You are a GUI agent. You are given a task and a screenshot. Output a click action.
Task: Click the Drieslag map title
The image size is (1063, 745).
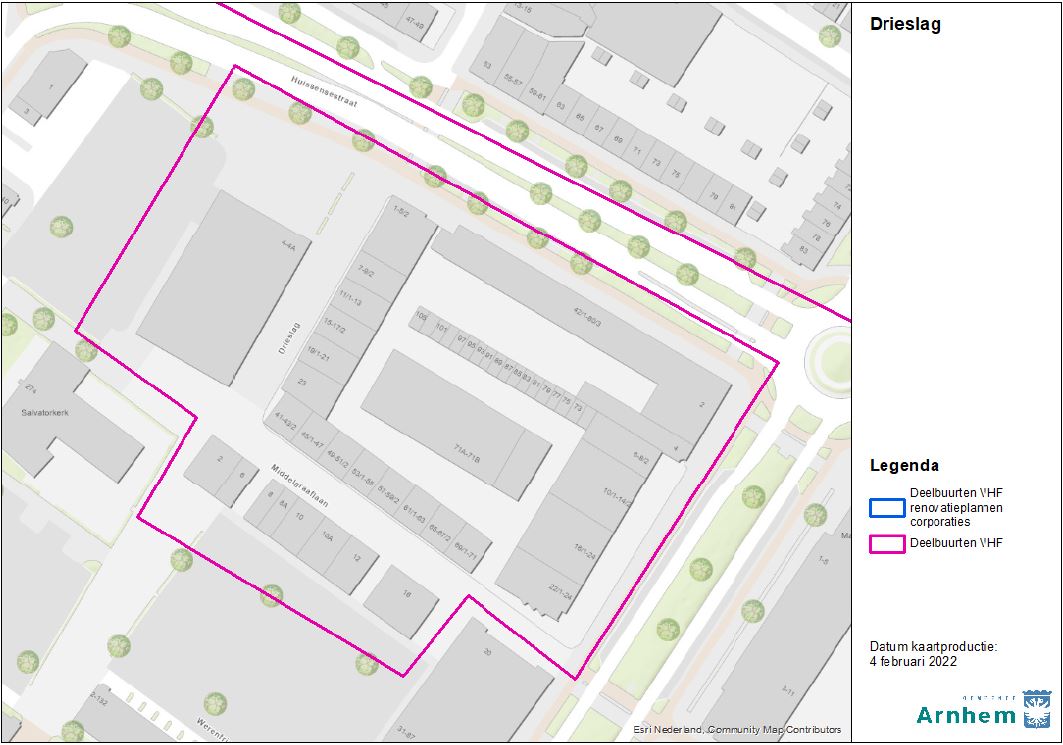click(905, 25)
